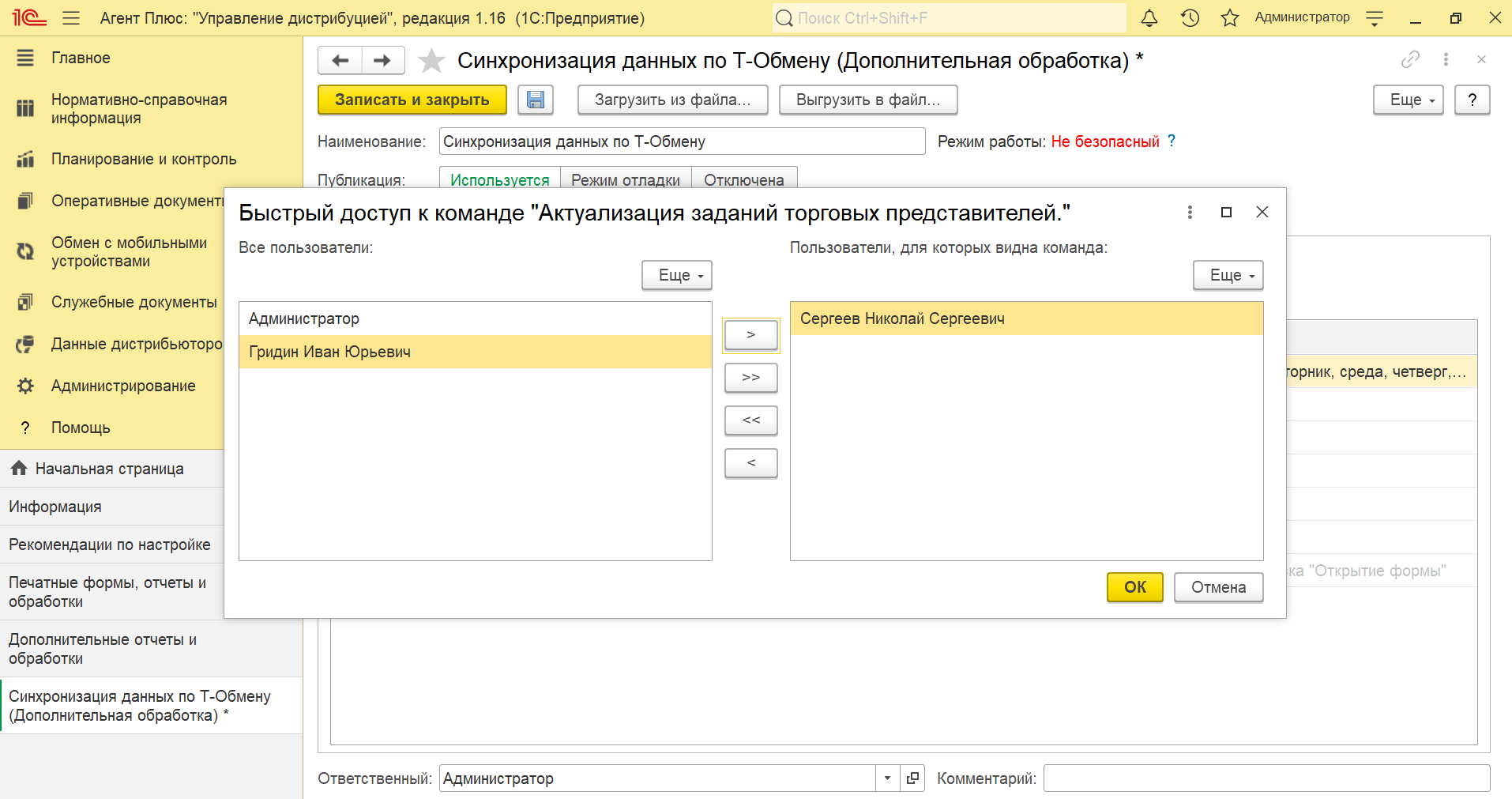Image resolution: width=1512 pixels, height=799 pixels.
Task: Close the Синхронизация данных form tab
Action: pos(1481,59)
